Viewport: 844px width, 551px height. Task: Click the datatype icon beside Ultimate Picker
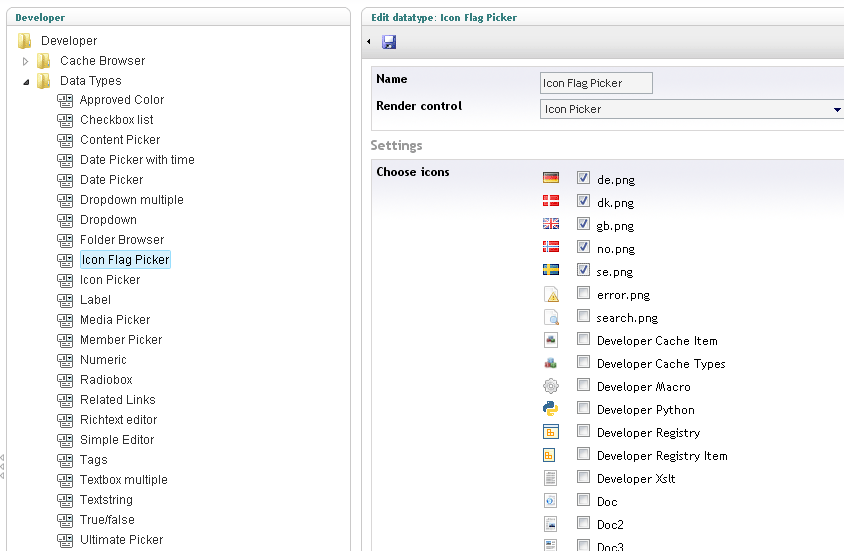tap(65, 540)
